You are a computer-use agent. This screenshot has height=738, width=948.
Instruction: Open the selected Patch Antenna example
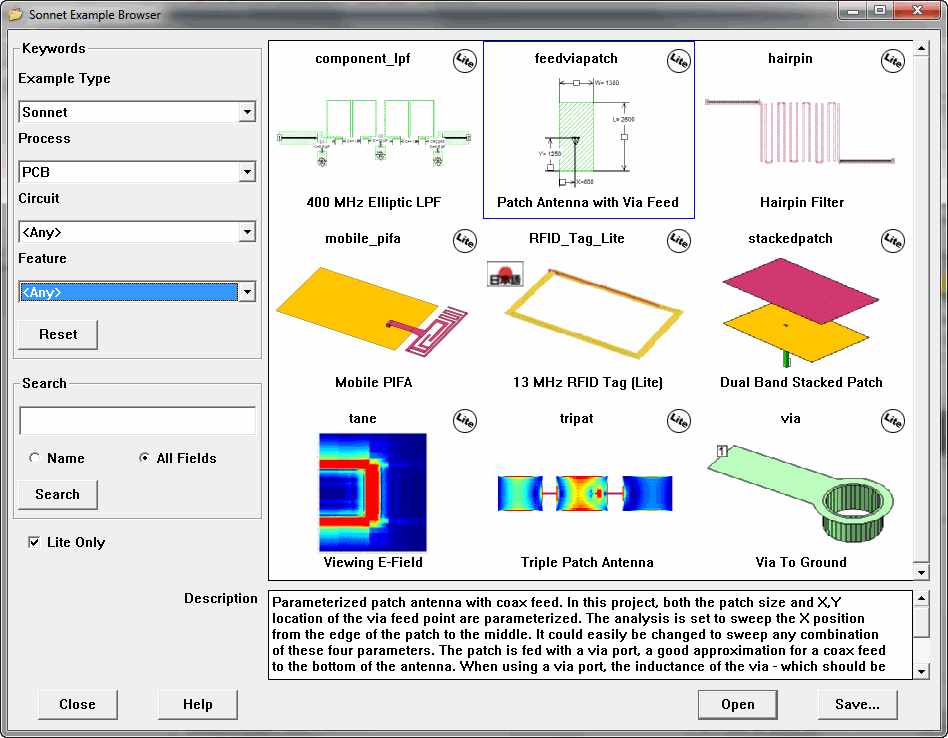[x=737, y=704]
